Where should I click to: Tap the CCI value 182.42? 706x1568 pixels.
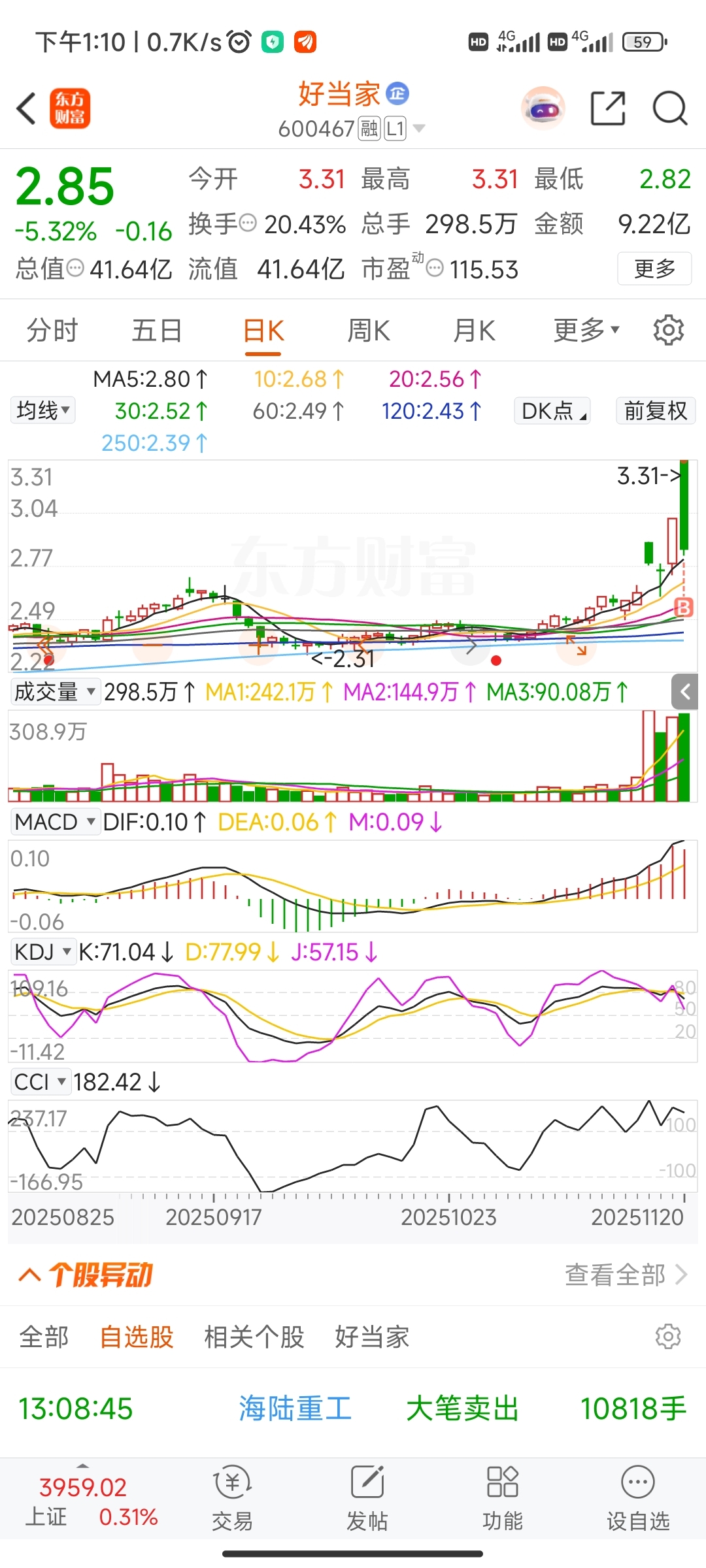coord(116,1082)
